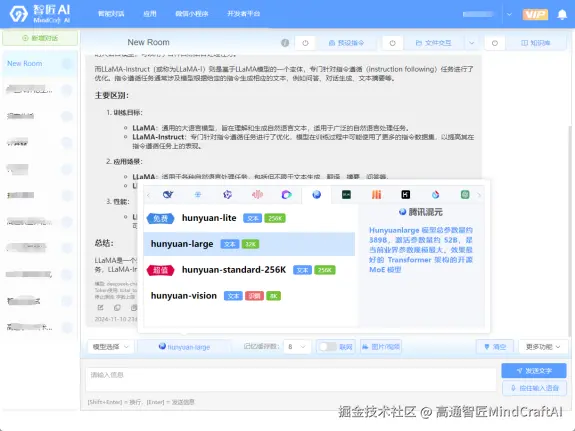The image size is (575, 431).
Task: Click the 发送文字 send button
Action: pos(534,371)
